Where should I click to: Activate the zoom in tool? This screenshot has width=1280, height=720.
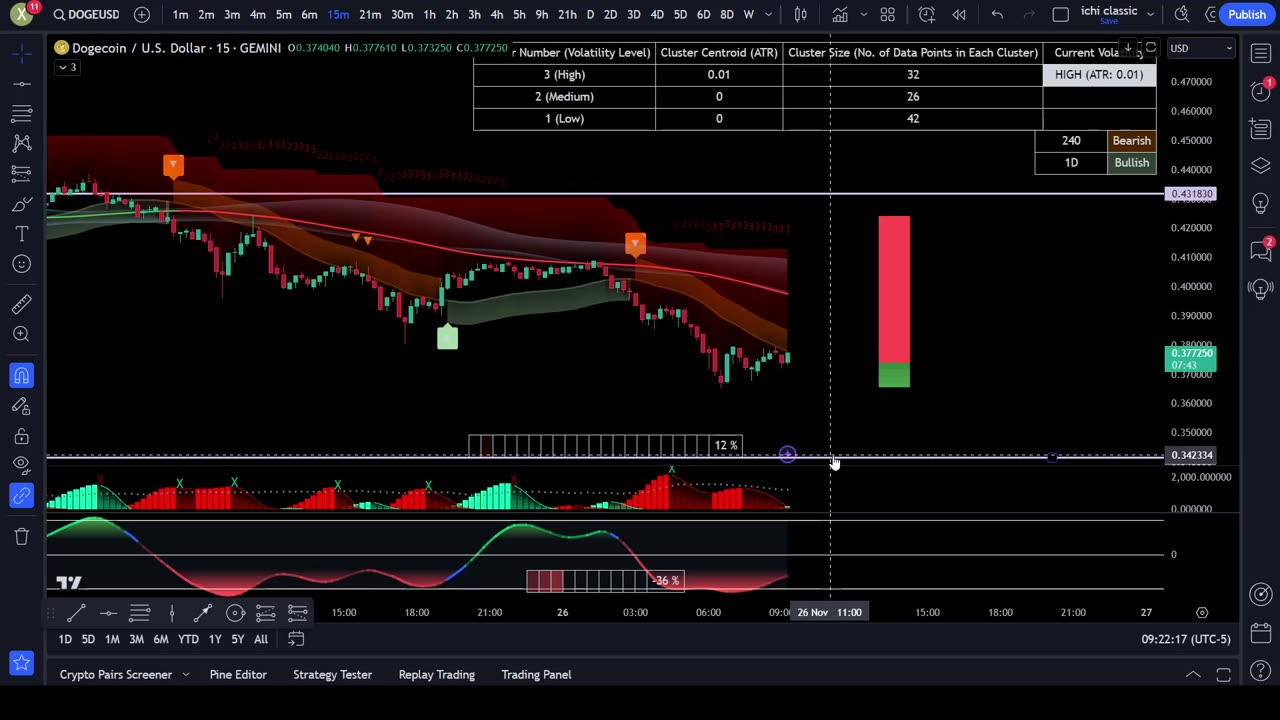coord(21,334)
